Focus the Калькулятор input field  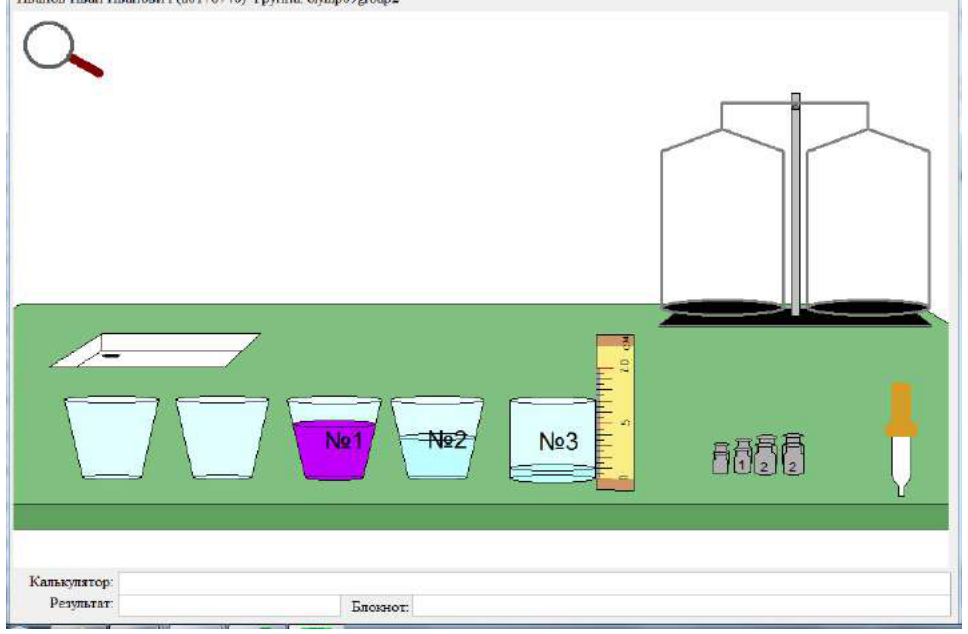pyautogui.click(x=535, y=583)
